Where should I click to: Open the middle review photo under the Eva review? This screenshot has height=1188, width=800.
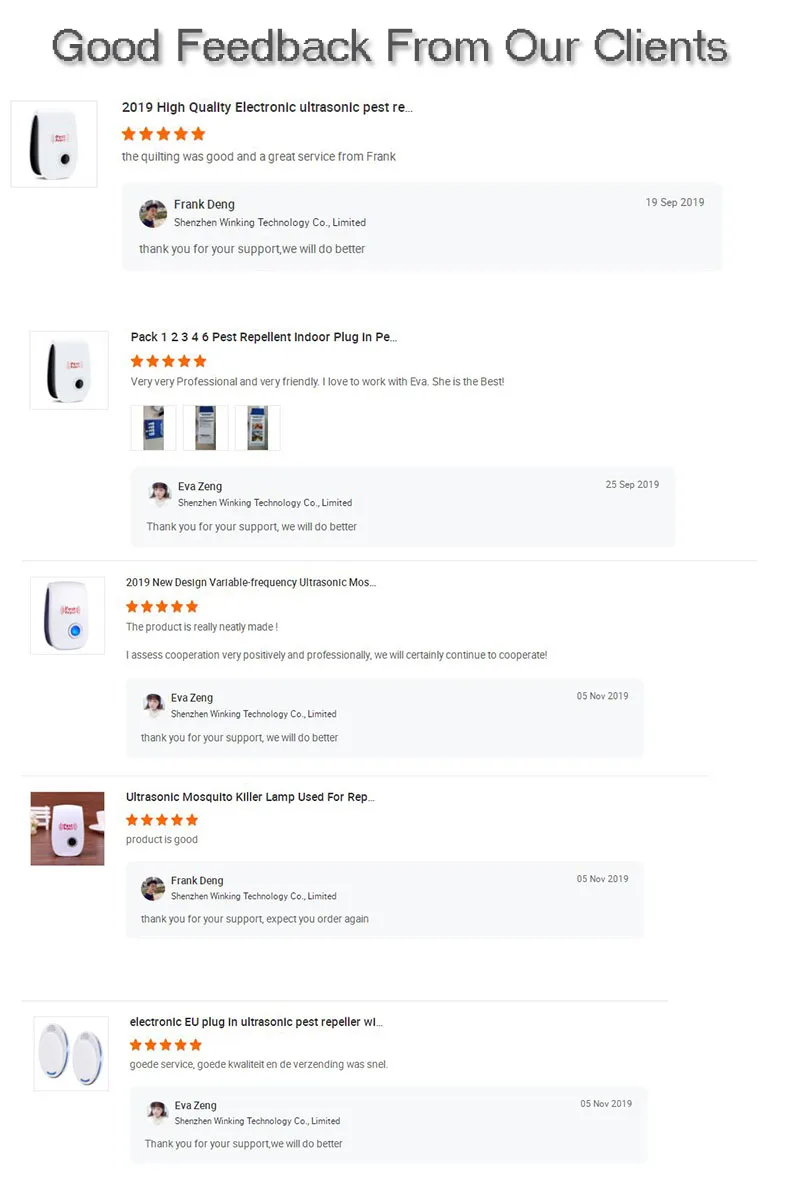[206, 428]
